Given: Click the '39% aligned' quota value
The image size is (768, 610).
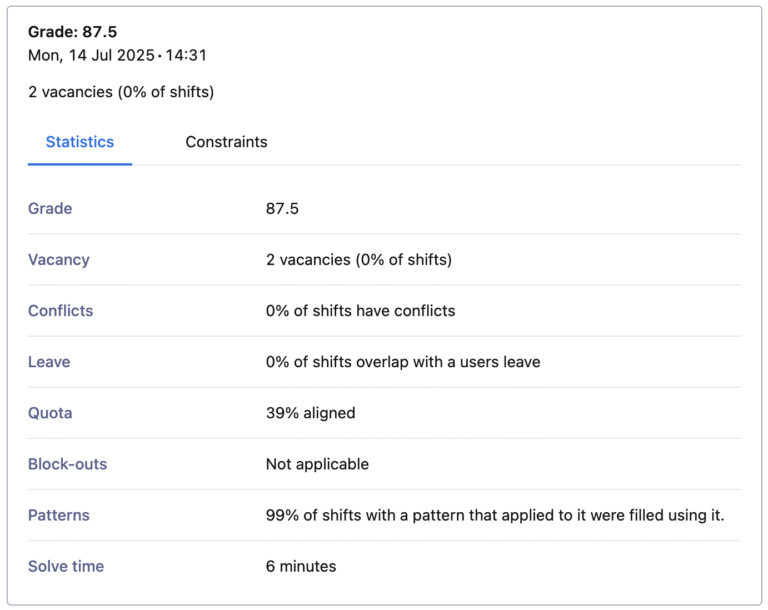Looking at the screenshot, I should 310,413.
